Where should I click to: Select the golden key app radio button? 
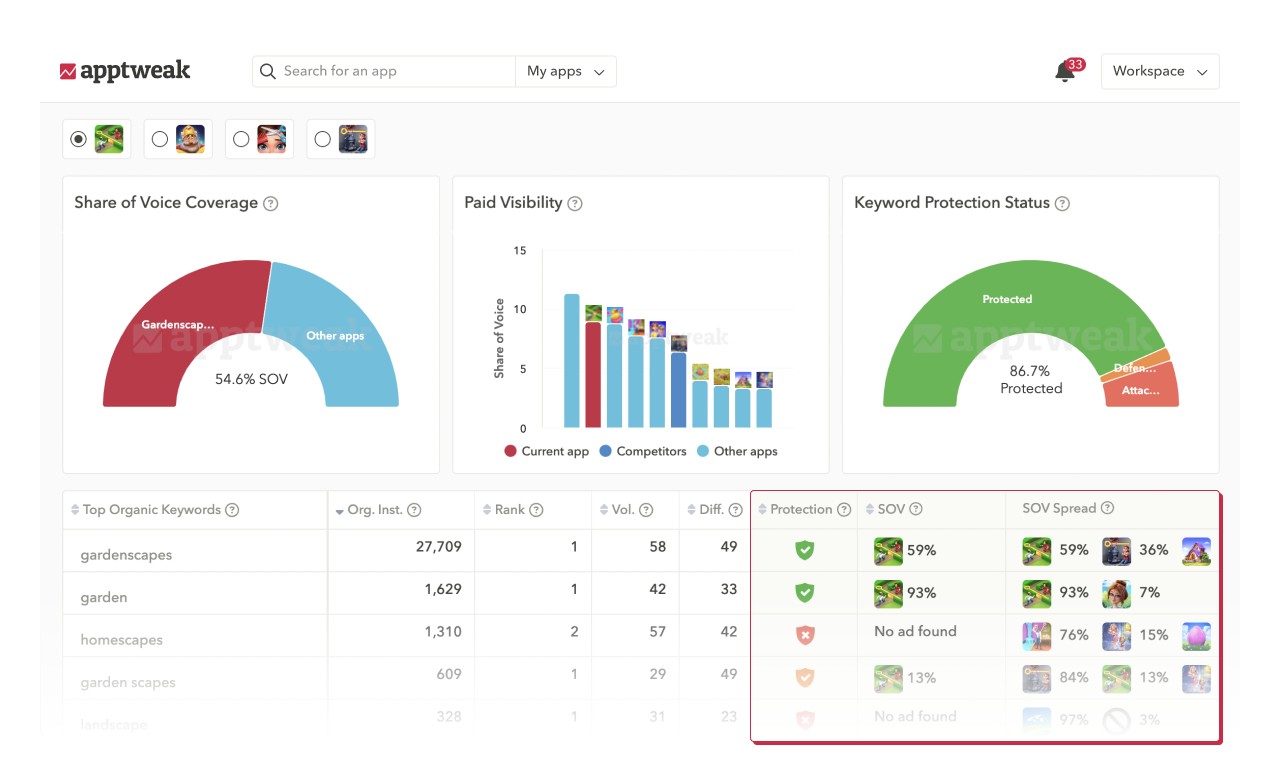pos(322,140)
